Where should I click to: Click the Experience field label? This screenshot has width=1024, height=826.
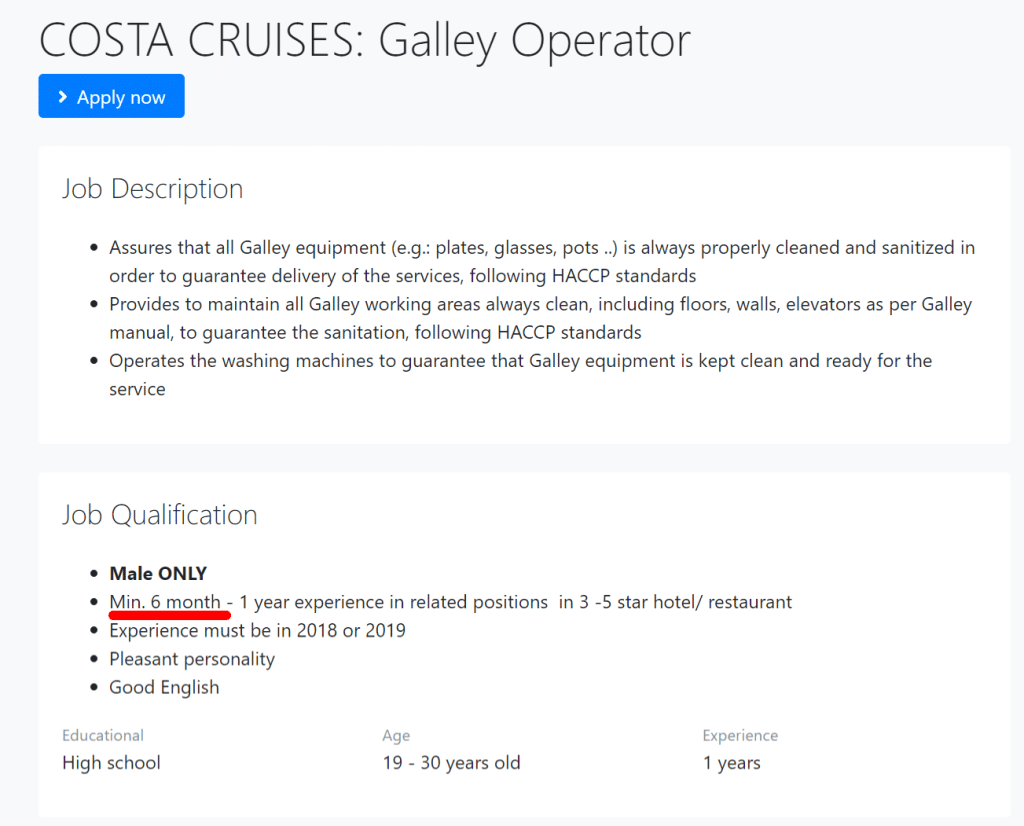point(740,735)
